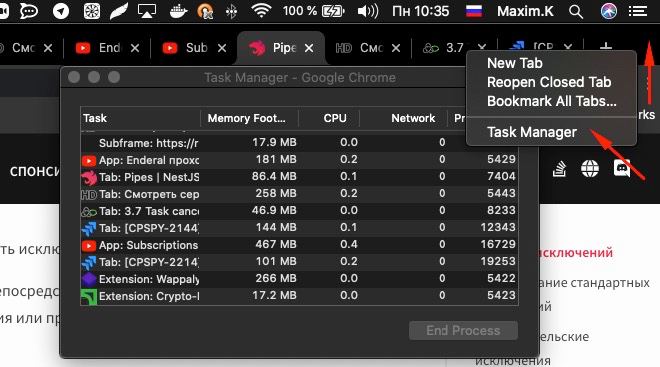Click the clock showing Пн 10:35
Viewport: 660px width, 367px height.
click(x=420, y=11)
